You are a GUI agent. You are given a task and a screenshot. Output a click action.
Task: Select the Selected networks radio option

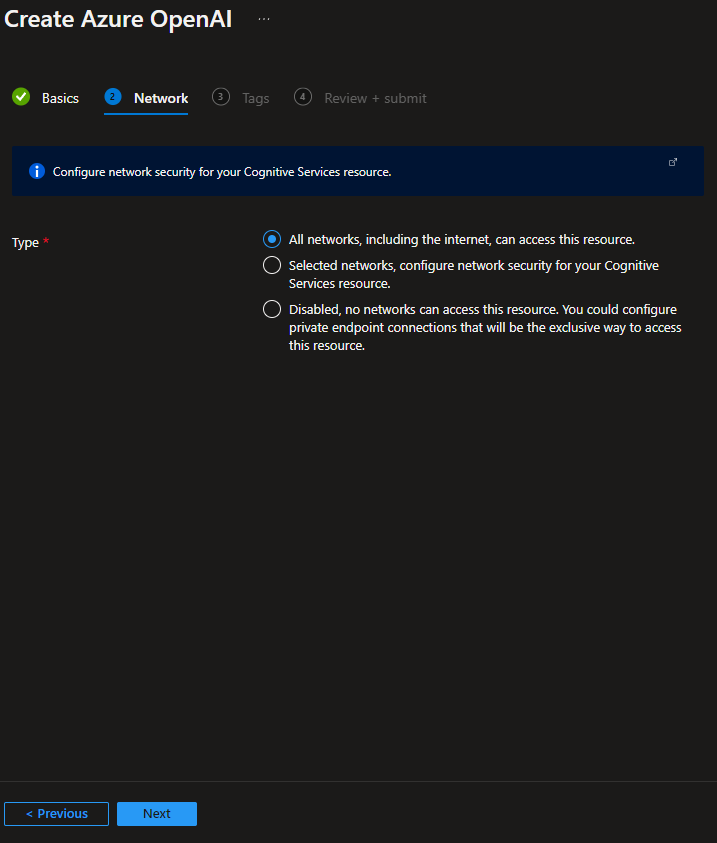272,265
